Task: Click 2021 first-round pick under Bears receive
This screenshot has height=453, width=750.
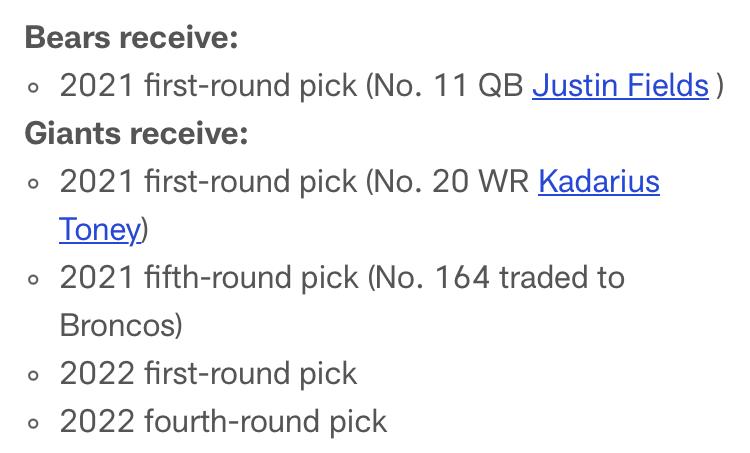Action: coord(209,86)
